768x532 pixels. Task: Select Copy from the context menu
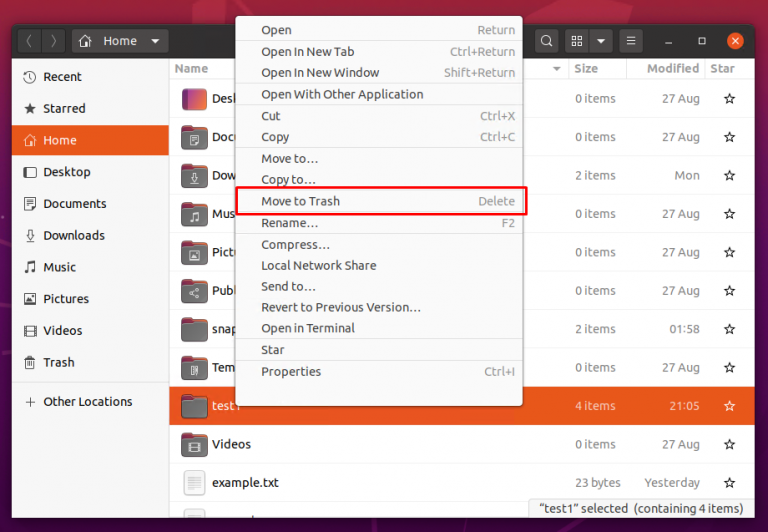379,137
